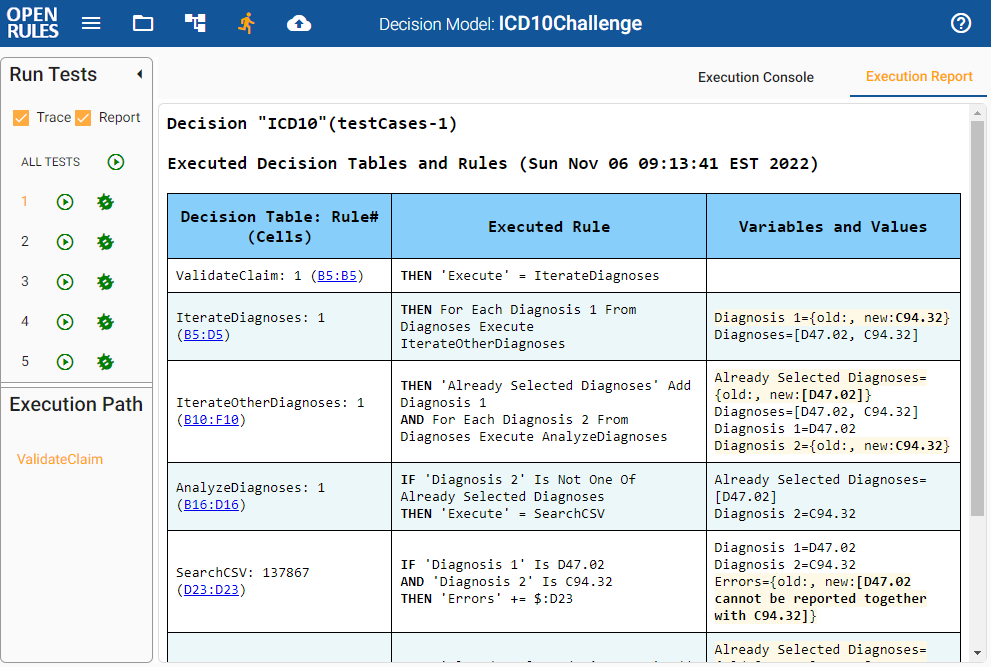Run the model via the running man icon
The height and width of the screenshot is (667, 991).
pyautogui.click(x=246, y=23)
